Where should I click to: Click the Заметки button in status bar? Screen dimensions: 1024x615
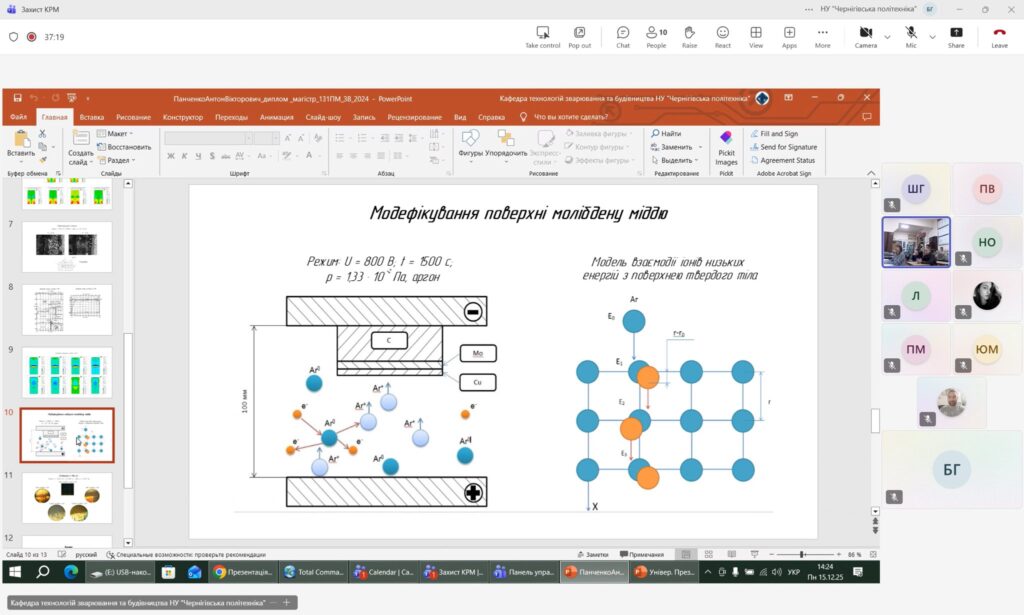click(592, 554)
